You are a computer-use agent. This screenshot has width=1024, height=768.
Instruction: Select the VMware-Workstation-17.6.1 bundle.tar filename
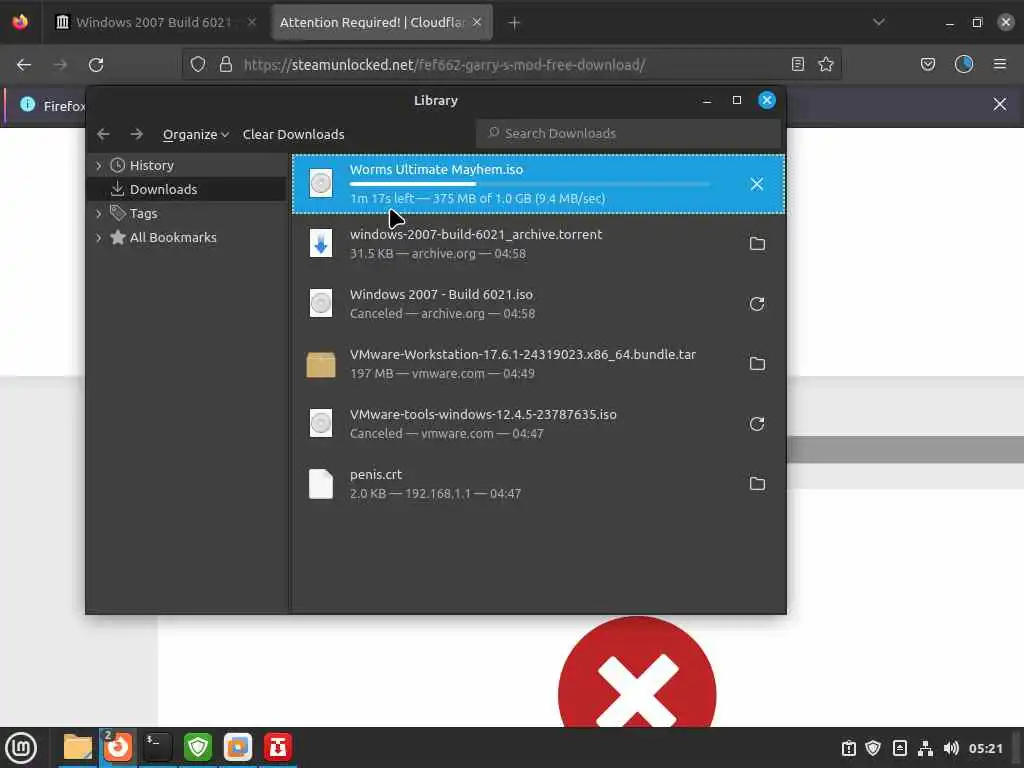523,355
